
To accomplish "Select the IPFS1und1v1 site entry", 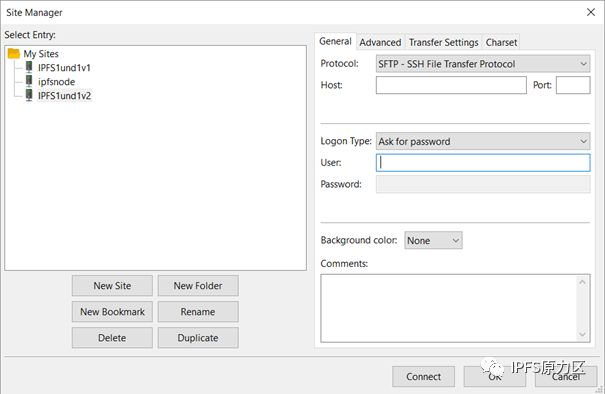I will (x=64, y=68).
